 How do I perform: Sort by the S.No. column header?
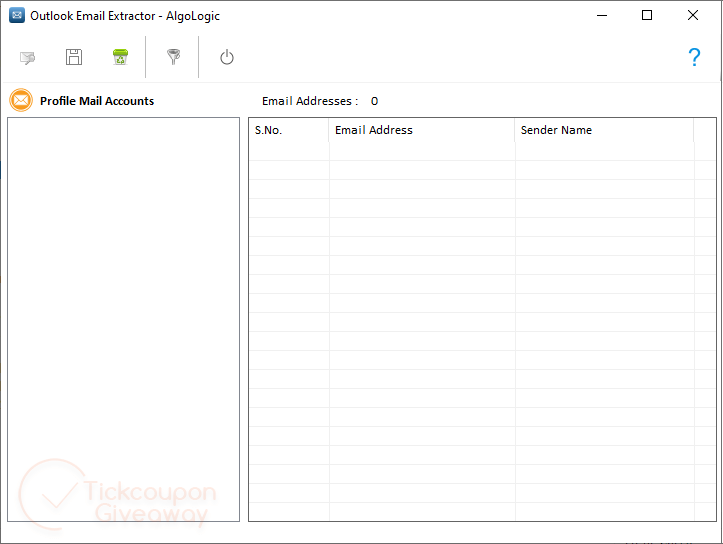coord(289,130)
